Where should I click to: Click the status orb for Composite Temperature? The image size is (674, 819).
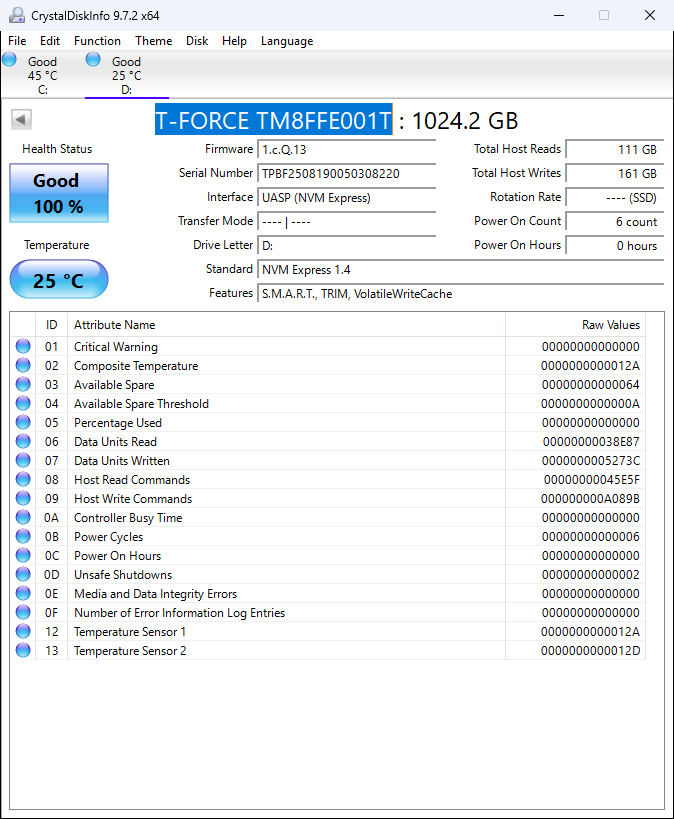click(x=23, y=365)
